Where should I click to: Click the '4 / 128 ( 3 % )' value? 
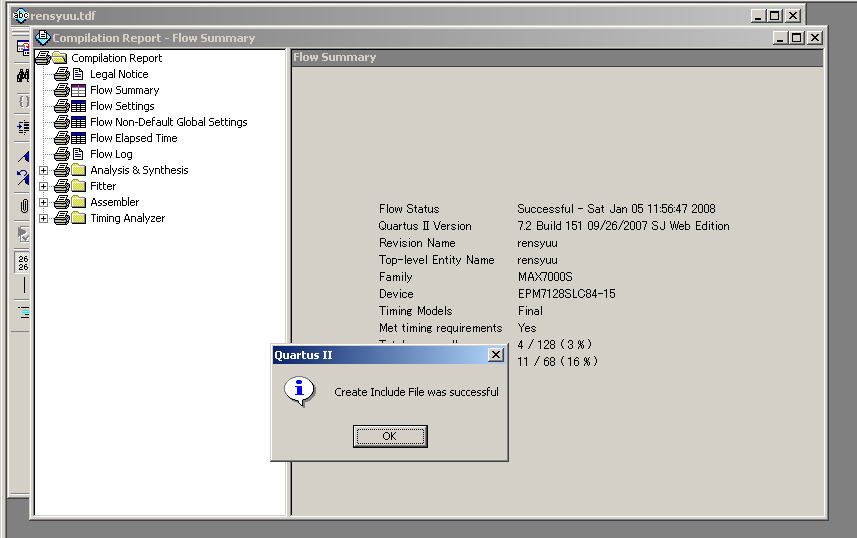click(554, 344)
